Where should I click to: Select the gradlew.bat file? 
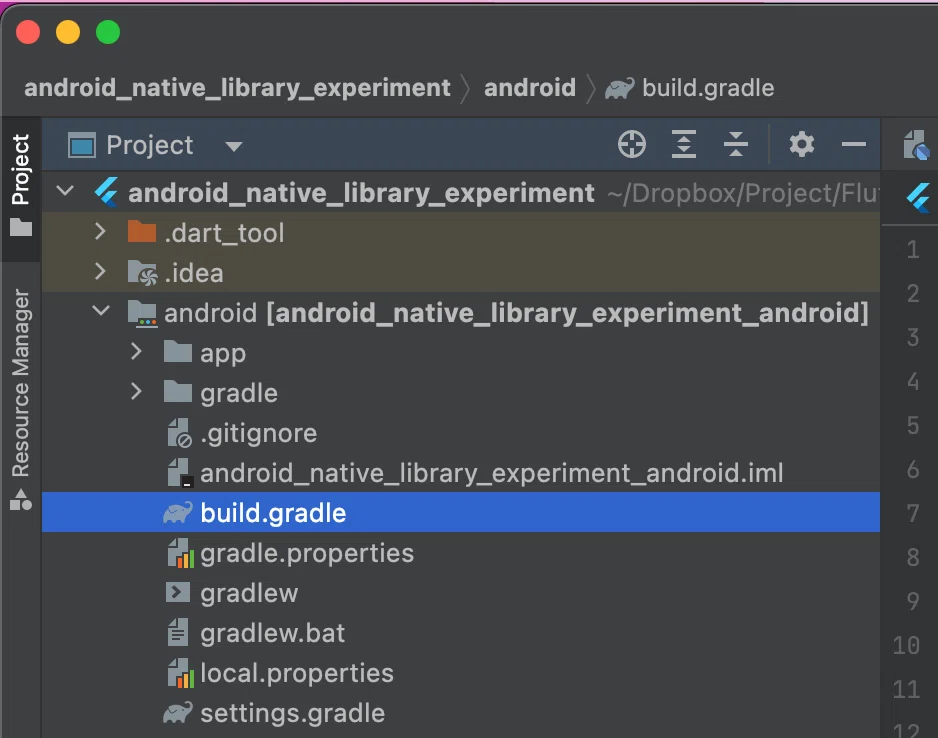[x=461, y=633]
